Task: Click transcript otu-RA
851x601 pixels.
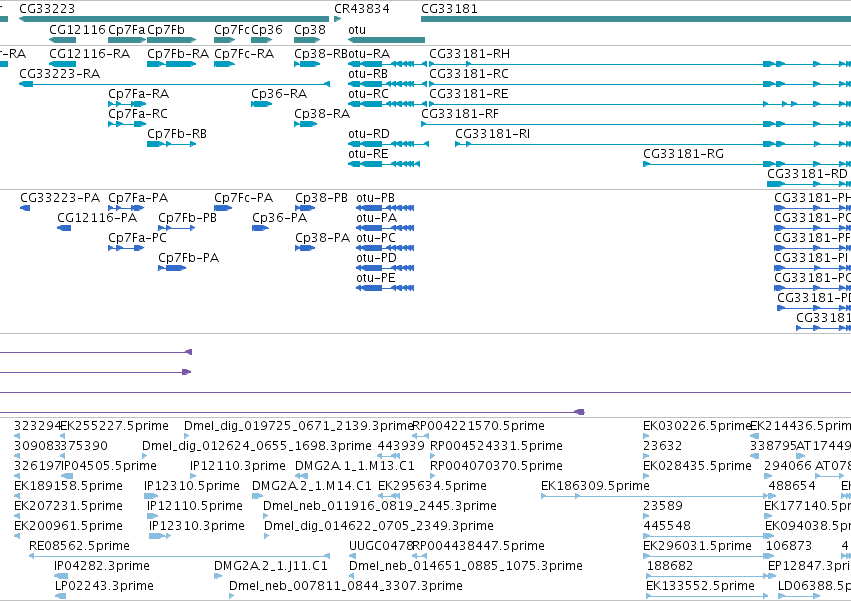Action: 388,64
